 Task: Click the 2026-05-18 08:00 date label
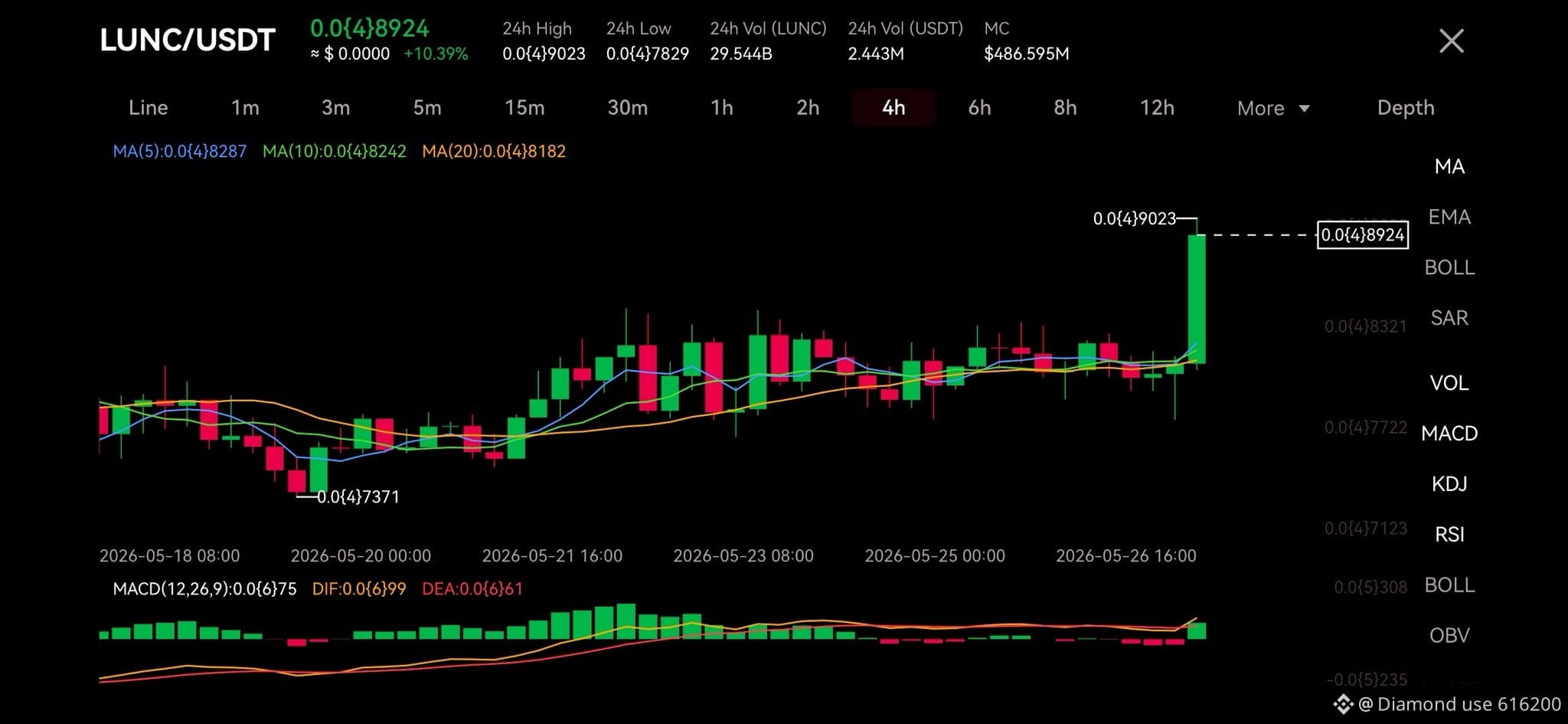[169, 555]
